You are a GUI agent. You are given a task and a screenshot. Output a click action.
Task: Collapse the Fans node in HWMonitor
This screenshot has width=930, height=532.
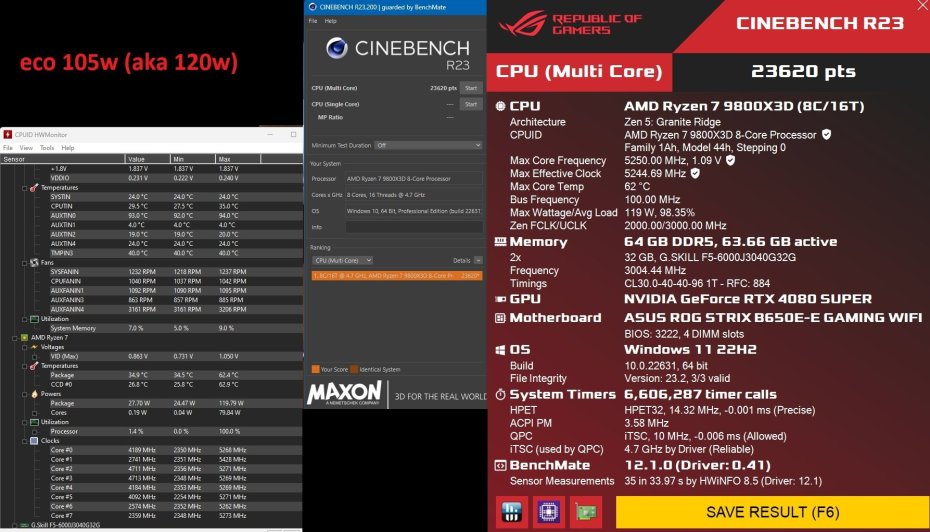pos(24,263)
